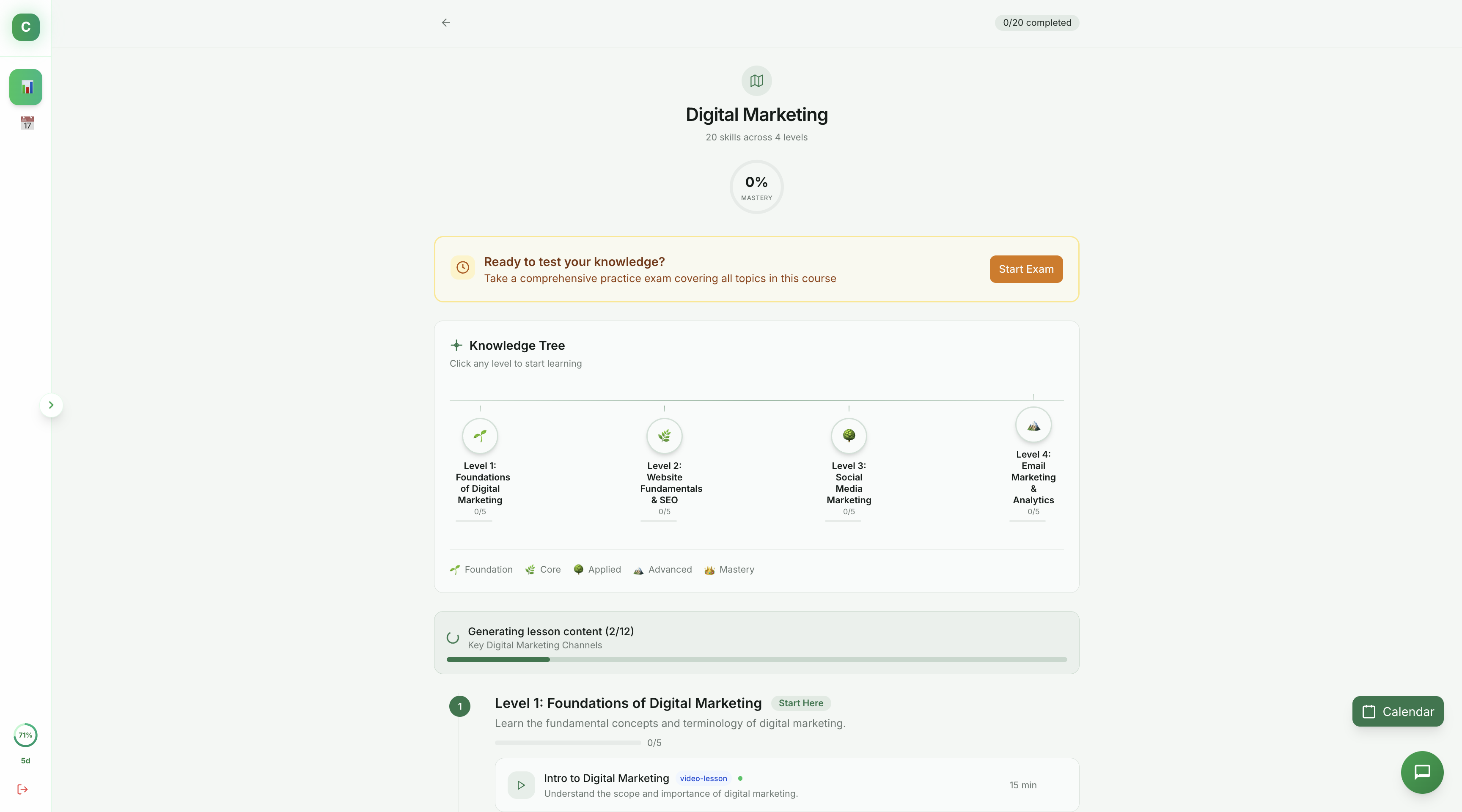Click the logout icon in sidebar
1462x812 pixels.
point(23,789)
